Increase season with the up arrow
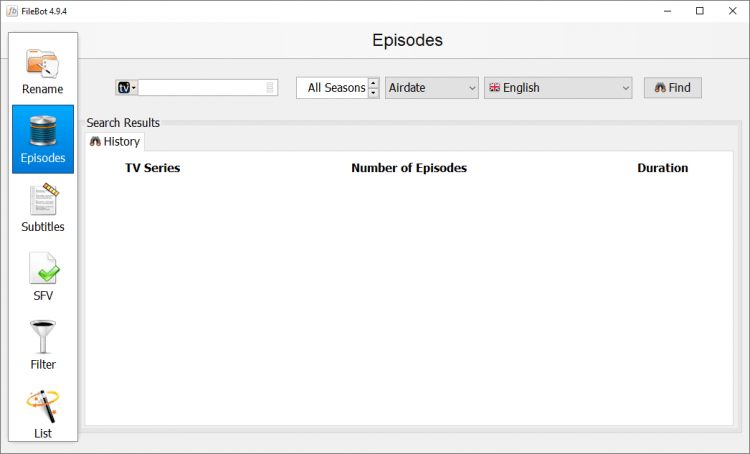 point(373,83)
